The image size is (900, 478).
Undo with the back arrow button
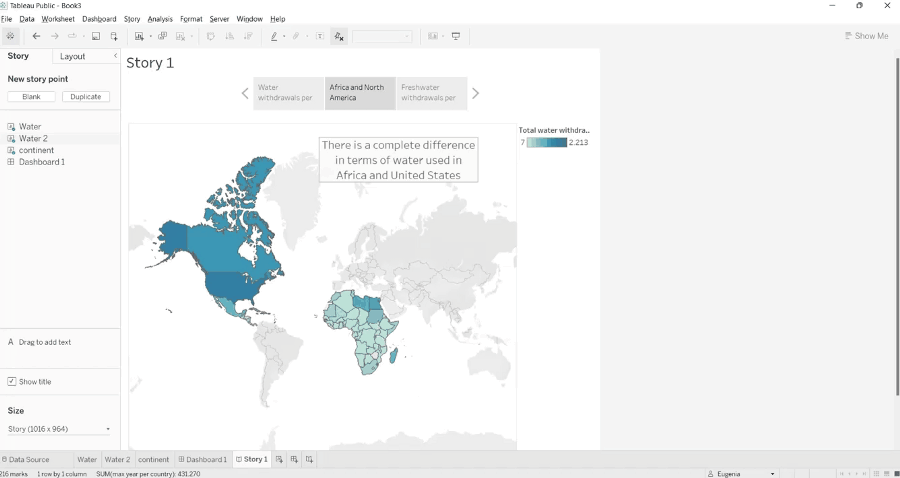(x=36, y=36)
